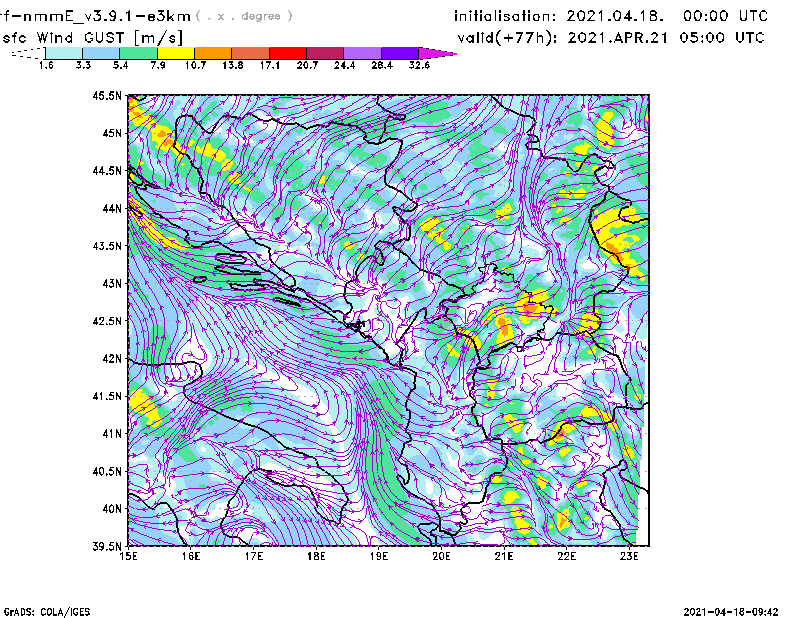800x618 pixels.
Task: Click the legend value 20.7
Action: click(307, 65)
